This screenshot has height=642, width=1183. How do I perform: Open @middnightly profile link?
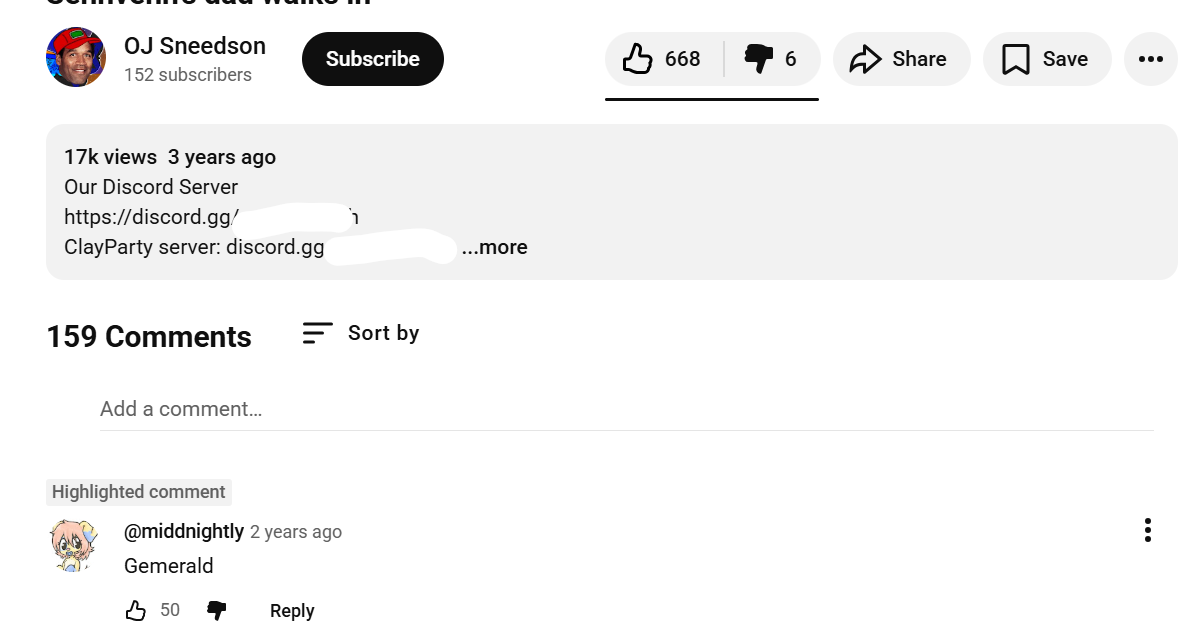click(x=184, y=531)
